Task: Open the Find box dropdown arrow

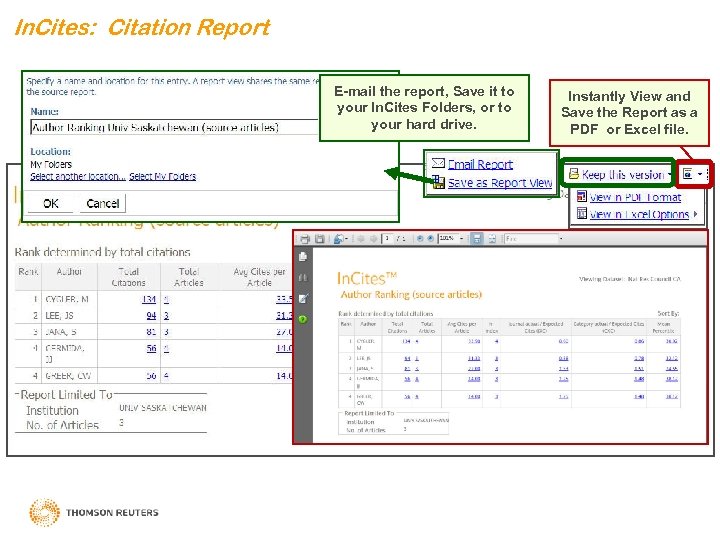Action: [561, 239]
